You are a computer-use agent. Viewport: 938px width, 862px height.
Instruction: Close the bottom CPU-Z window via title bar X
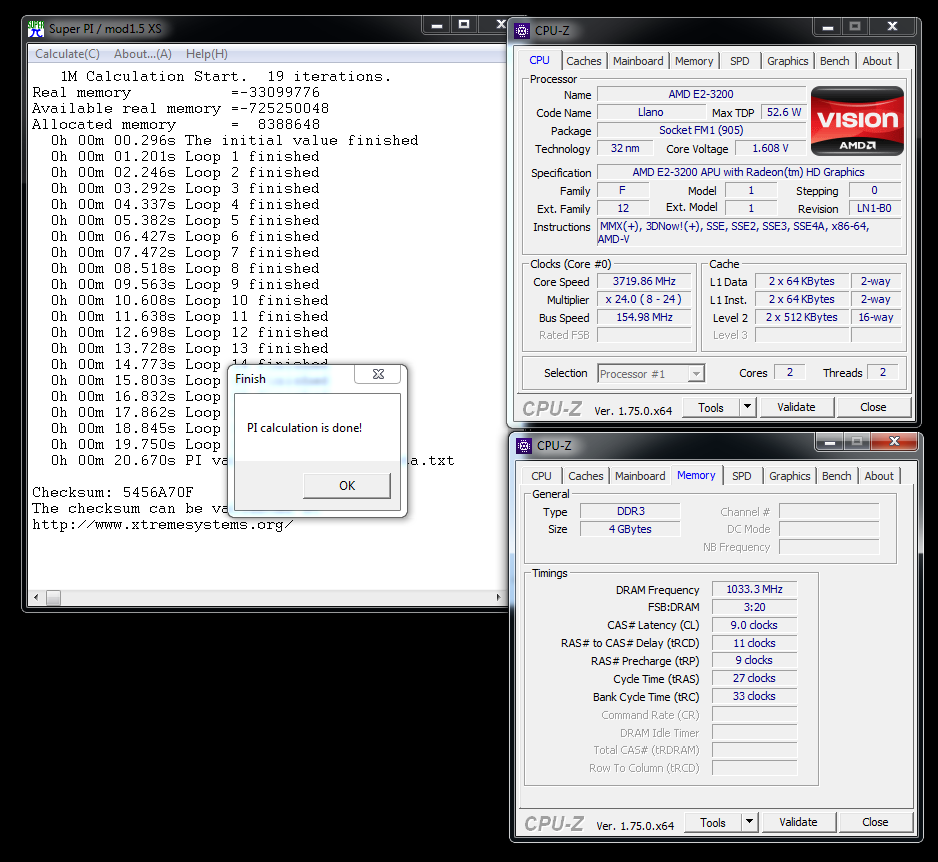click(894, 441)
